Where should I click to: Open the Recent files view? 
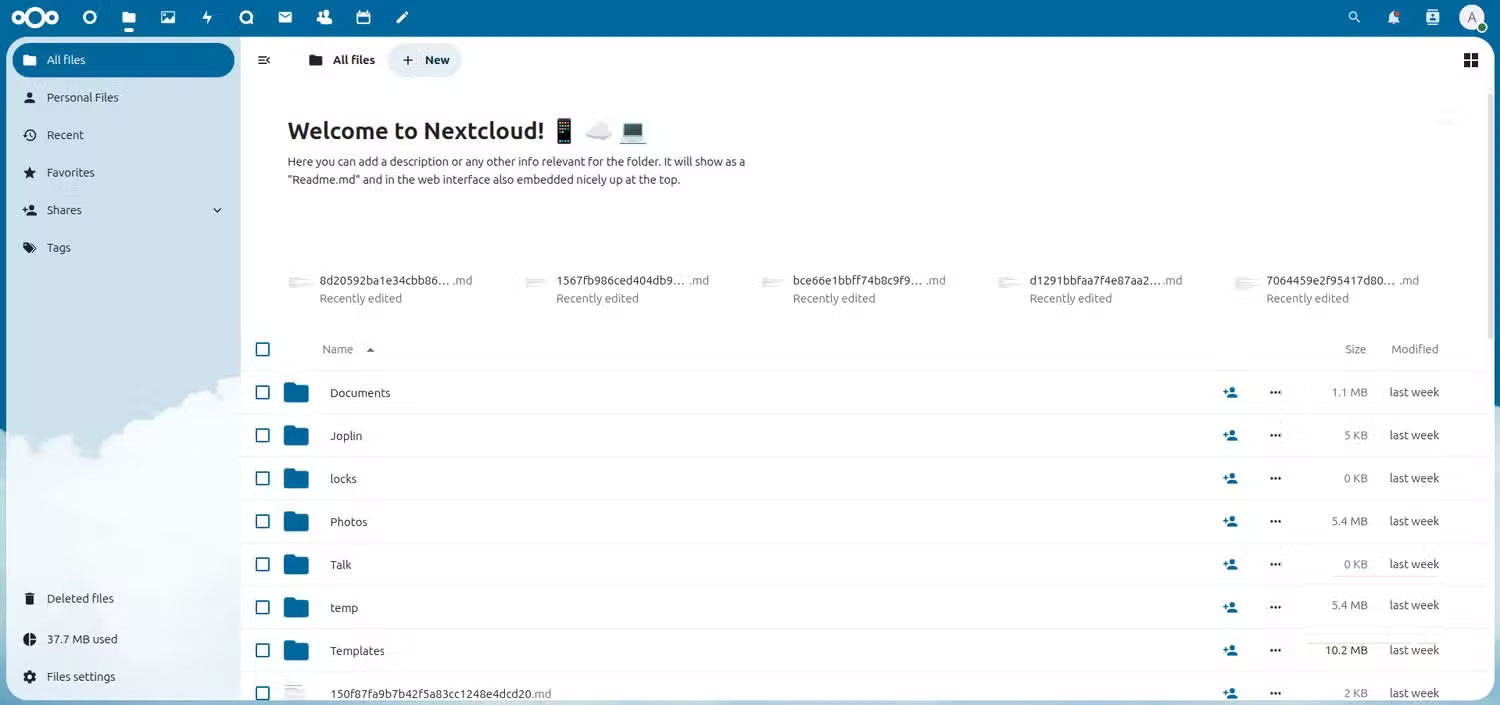click(65, 135)
